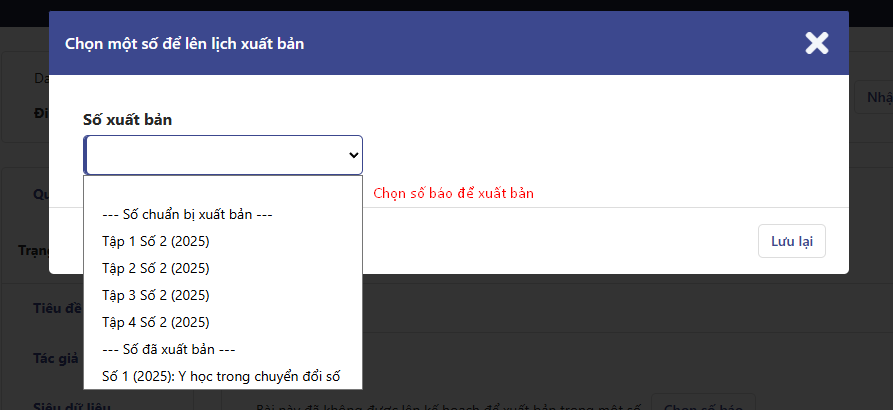Close the publication scheduling dialog with X
This screenshot has height=410, width=893.
(x=817, y=43)
